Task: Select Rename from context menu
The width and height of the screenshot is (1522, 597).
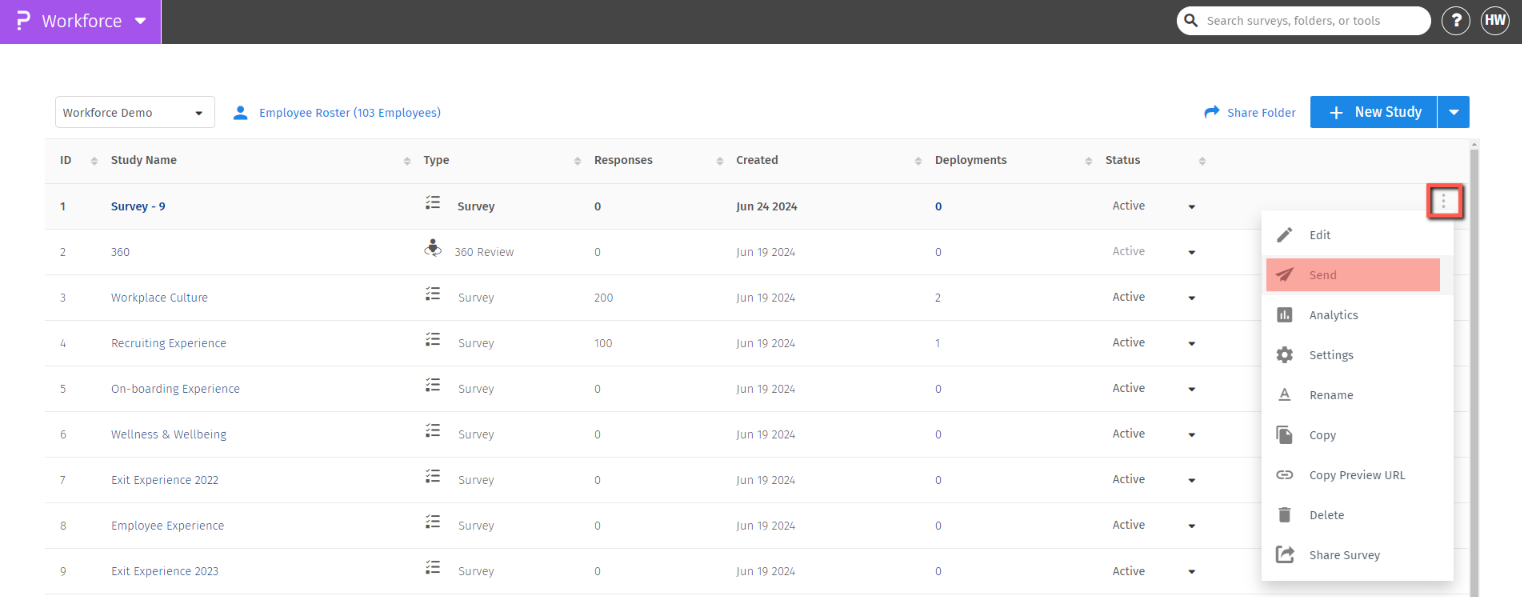Action: (1331, 395)
